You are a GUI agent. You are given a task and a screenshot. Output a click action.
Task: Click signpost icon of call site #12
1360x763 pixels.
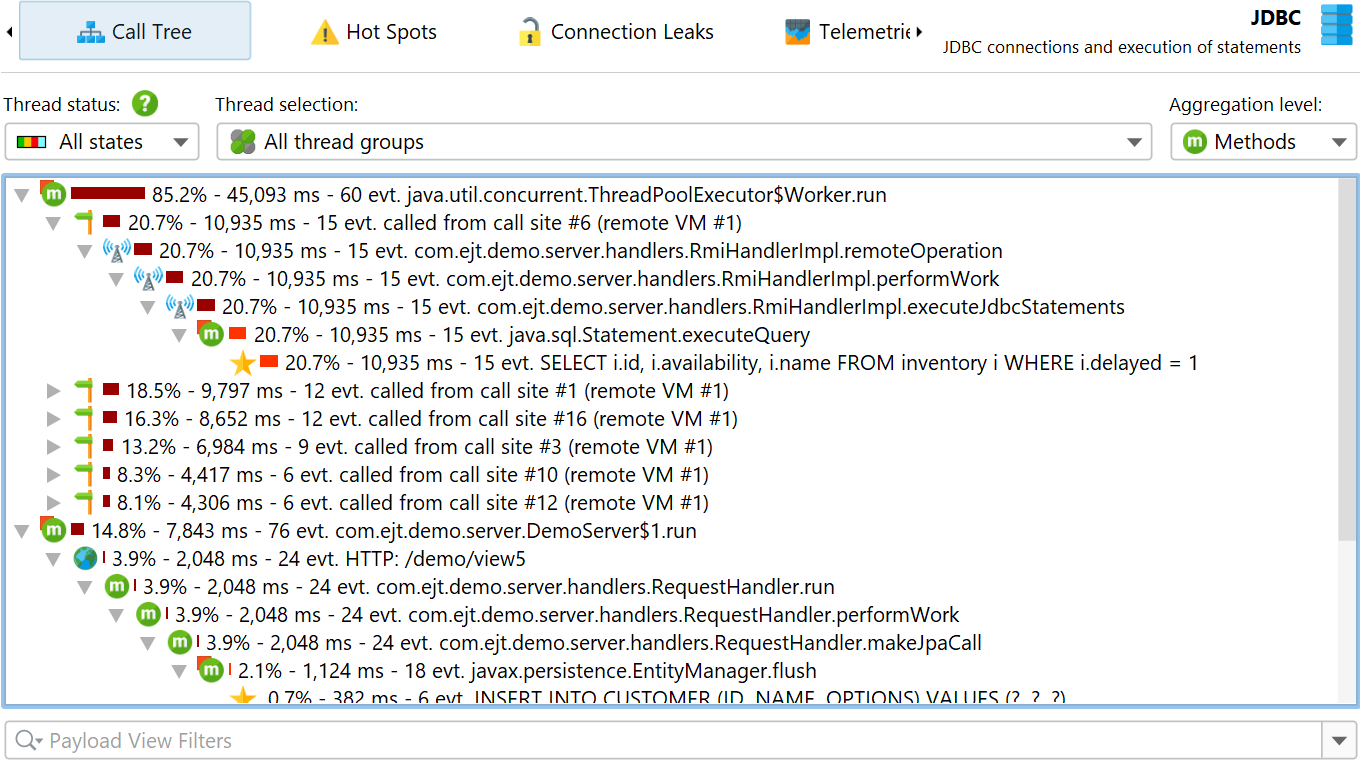click(84, 502)
